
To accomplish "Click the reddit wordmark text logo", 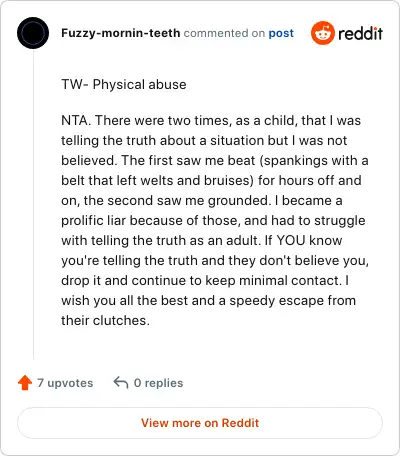I will 360,33.
